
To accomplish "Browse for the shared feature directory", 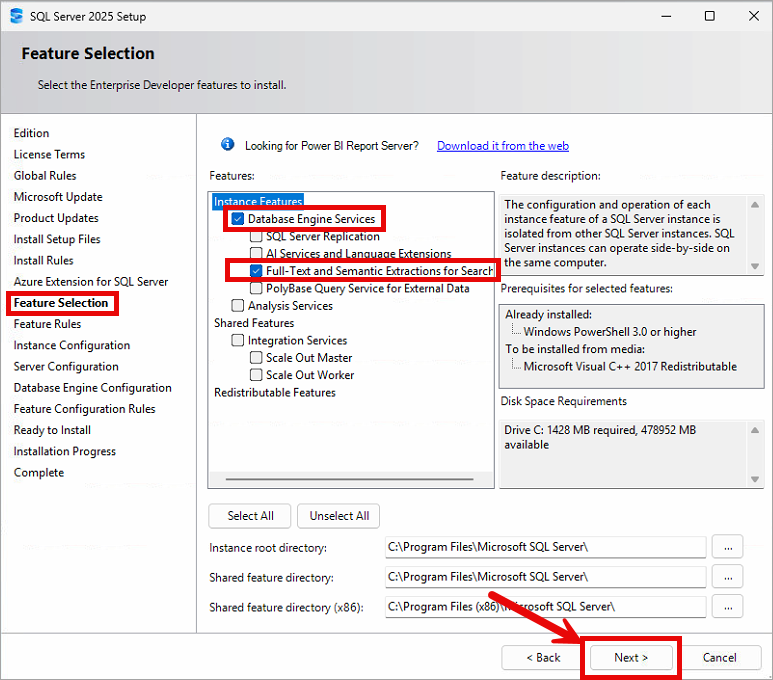I will pyautogui.click(x=727, y=577).
